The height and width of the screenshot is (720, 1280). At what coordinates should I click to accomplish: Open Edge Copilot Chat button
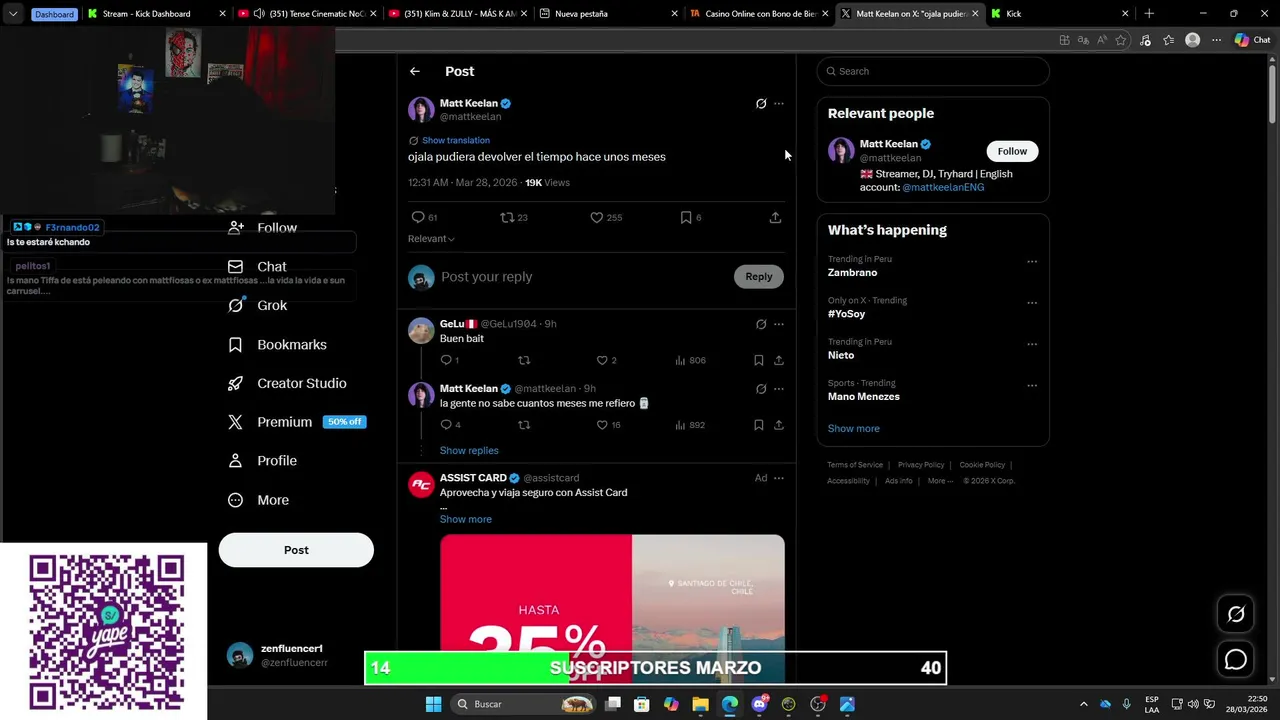tap(1252, 40)
